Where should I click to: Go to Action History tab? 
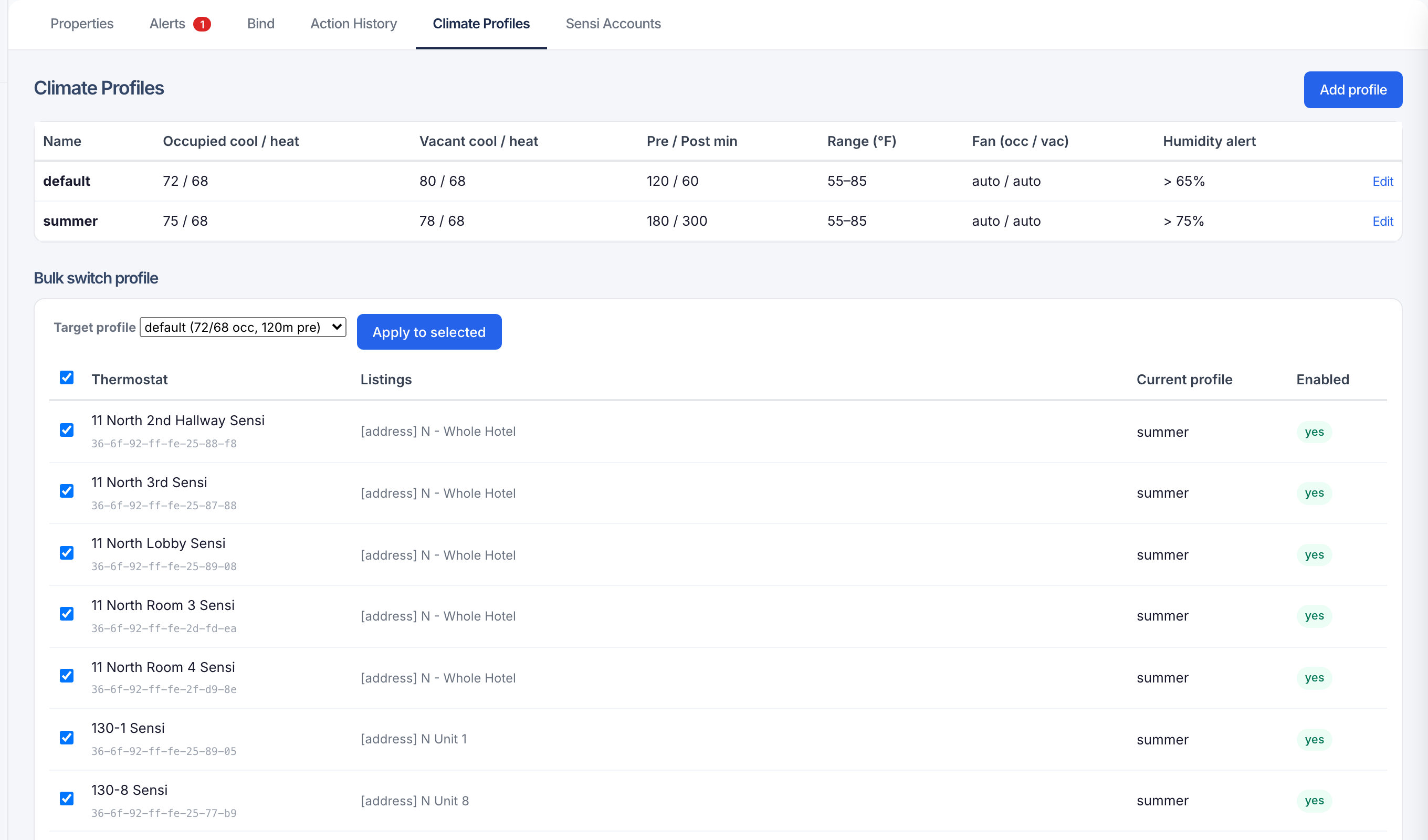click(x=354, y=24)
